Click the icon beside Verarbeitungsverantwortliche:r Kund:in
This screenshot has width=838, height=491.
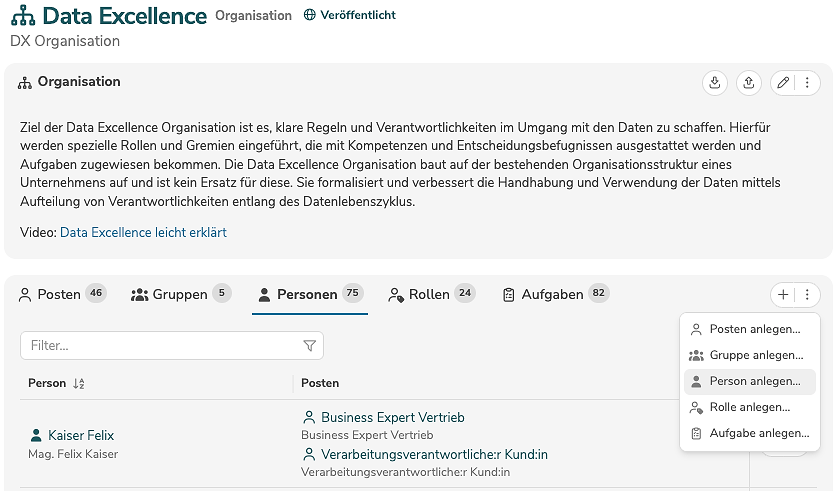tap(309, 455)
